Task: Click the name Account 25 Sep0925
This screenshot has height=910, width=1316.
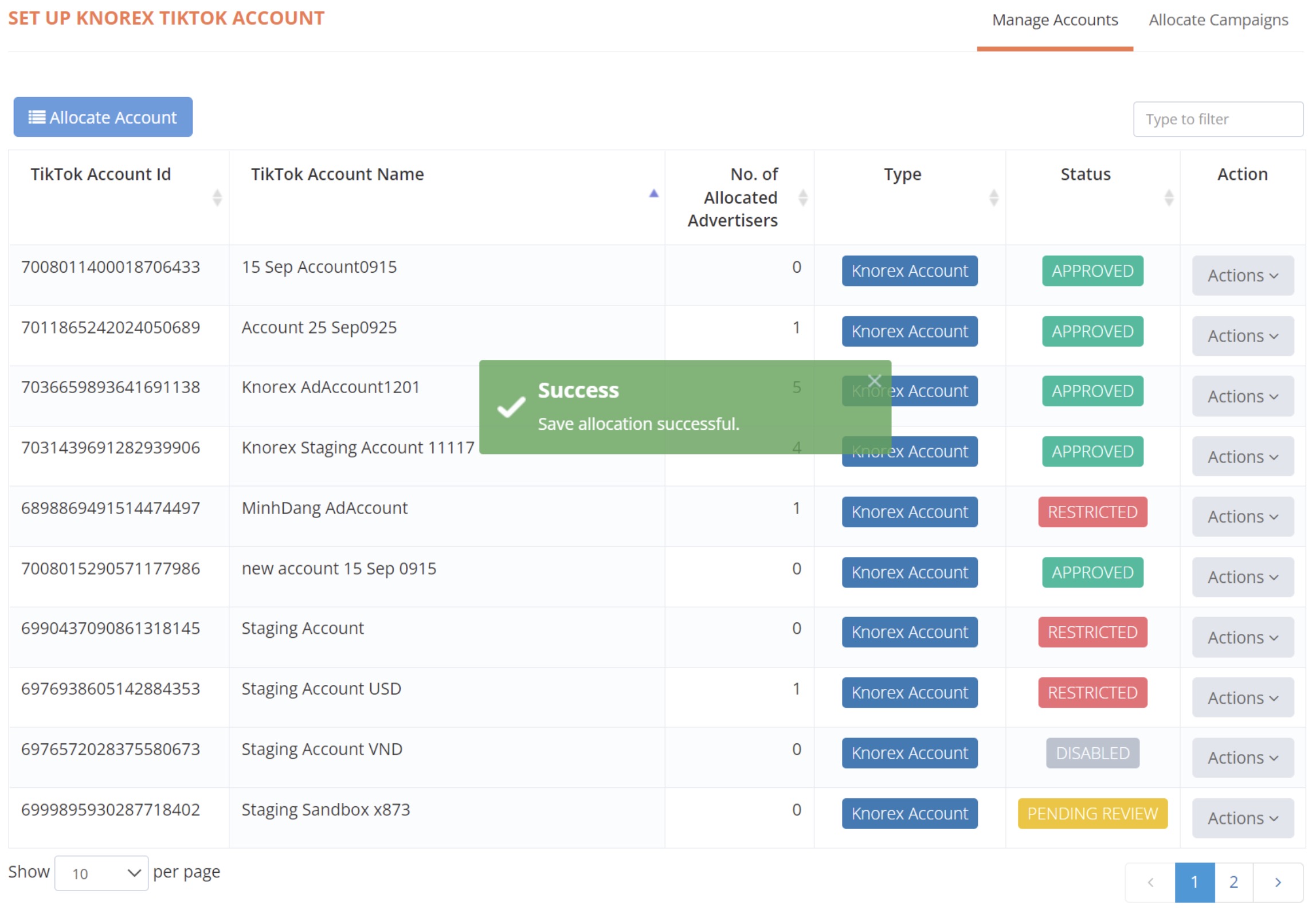Action: pyautogui.click(x=319, y=328)
